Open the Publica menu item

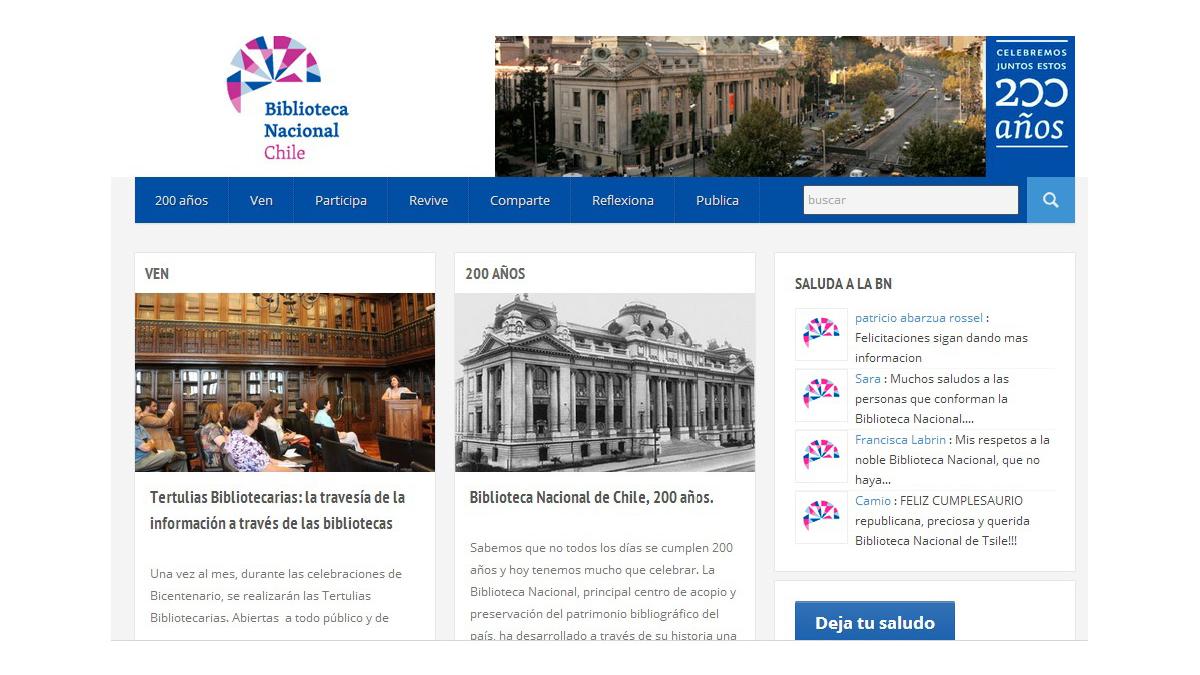pos(717,200)
